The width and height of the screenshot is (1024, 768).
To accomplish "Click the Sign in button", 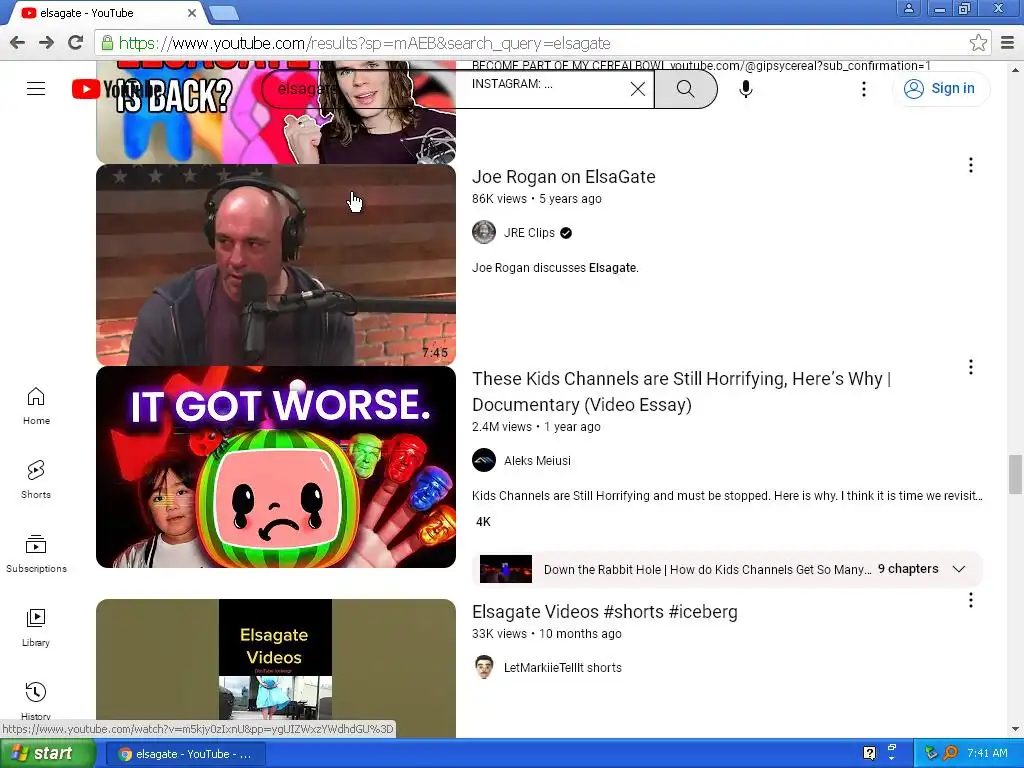I will (x=940, y=88).
